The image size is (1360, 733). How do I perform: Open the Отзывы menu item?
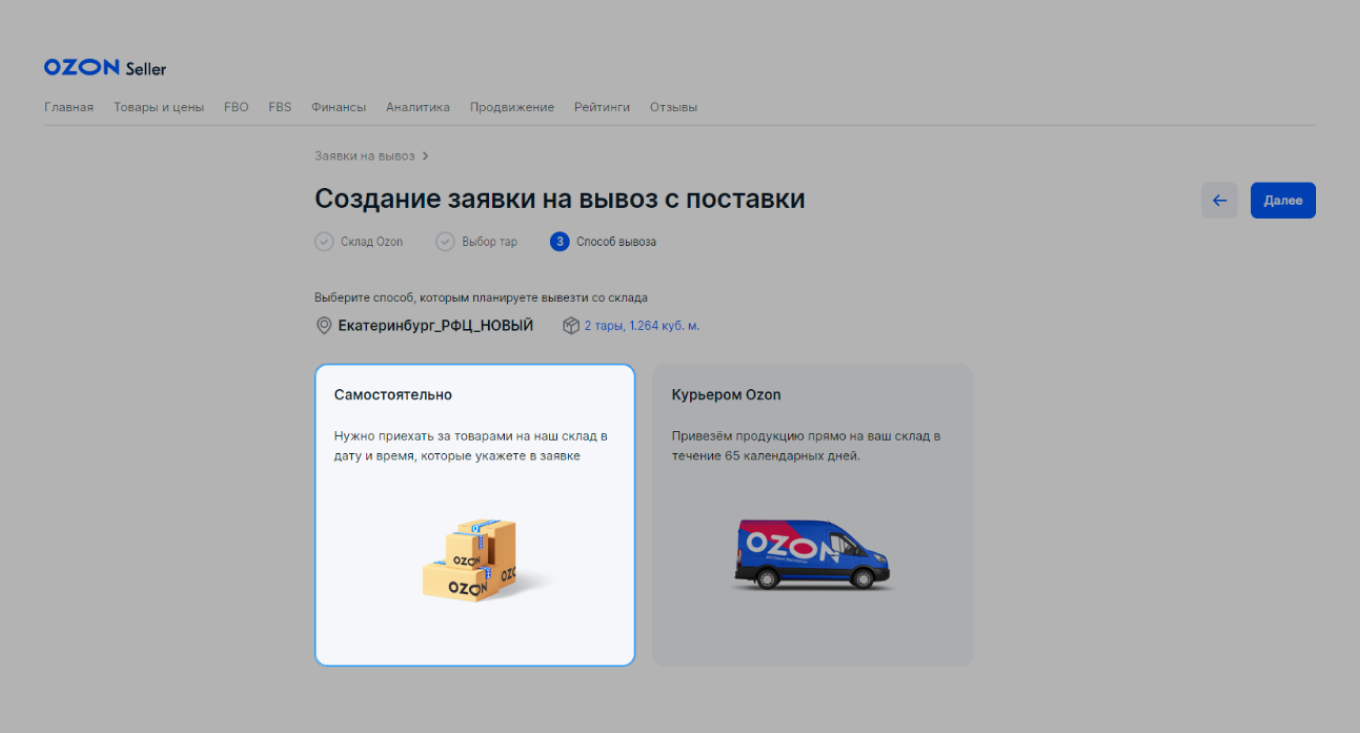coord(674,107)
